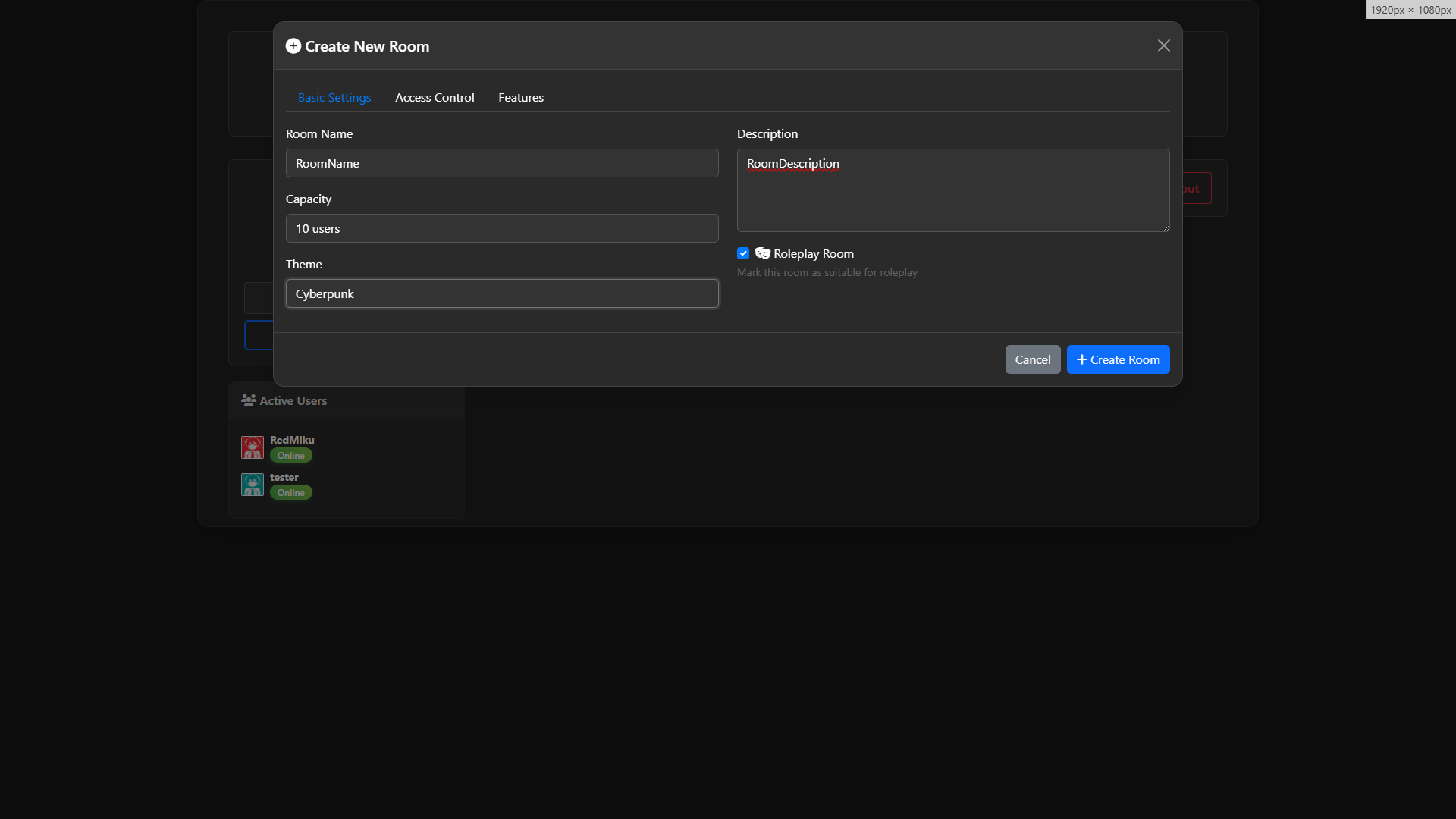Click the plus icon beside Create New Room
Screen dimensions: 1456x819
pos(293,46)
